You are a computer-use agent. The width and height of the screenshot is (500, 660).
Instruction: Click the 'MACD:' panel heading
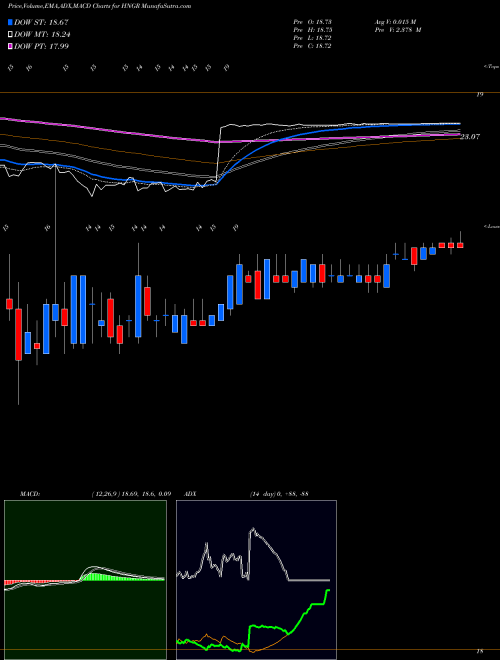29,494
